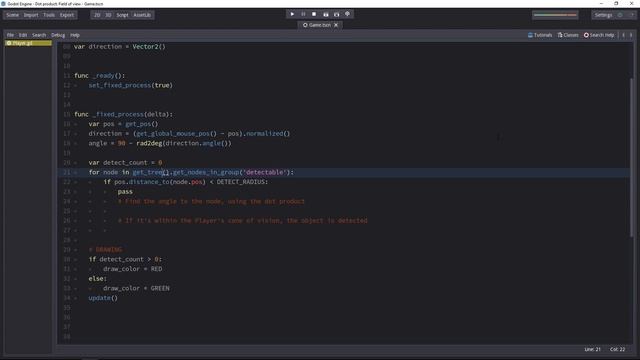Viewport: 640px width, 360px height.
Task: Click the 'pass' statement line
Action: [125, 192]
